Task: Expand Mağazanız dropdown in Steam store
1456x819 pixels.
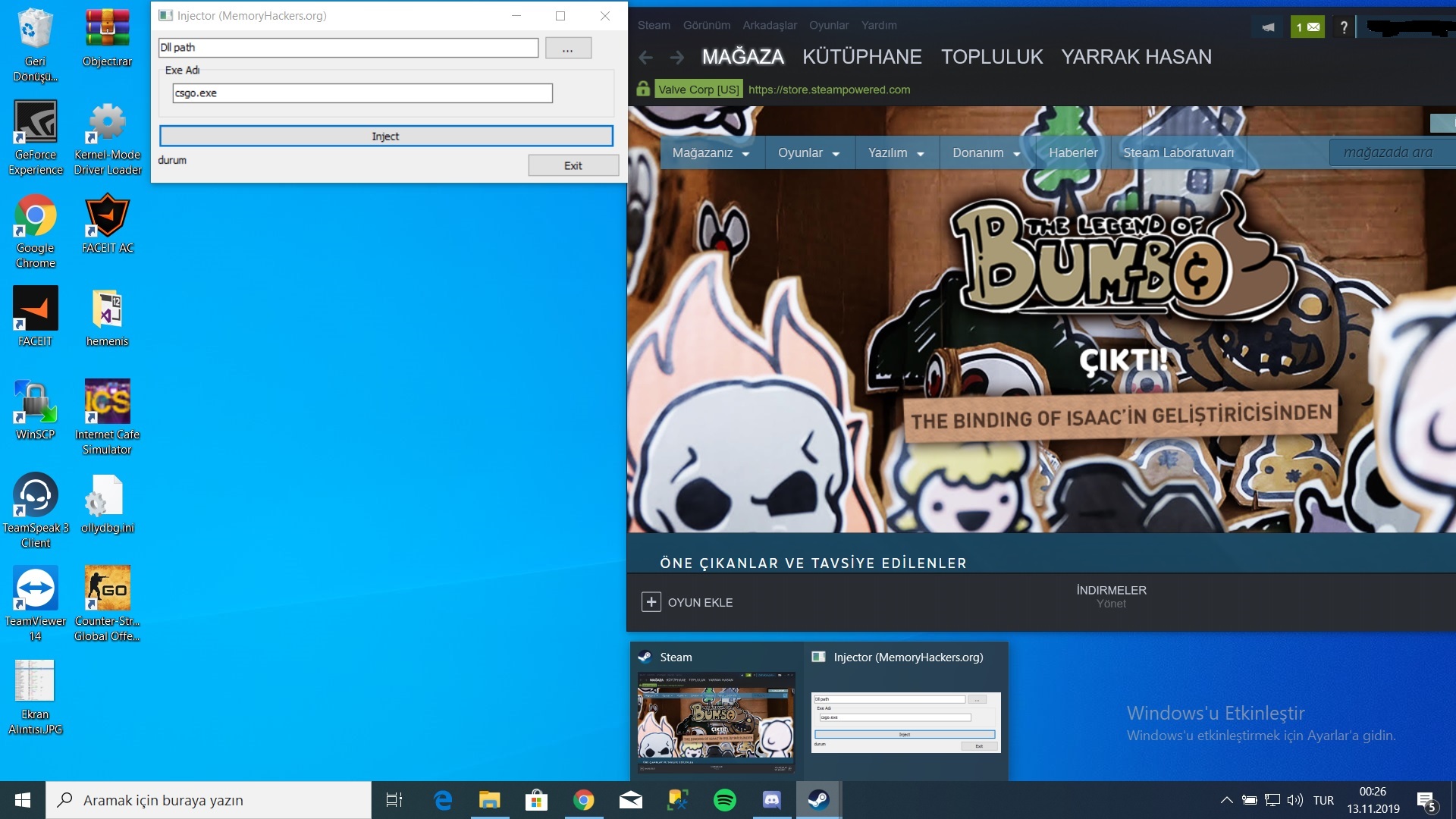Action: 711,152
